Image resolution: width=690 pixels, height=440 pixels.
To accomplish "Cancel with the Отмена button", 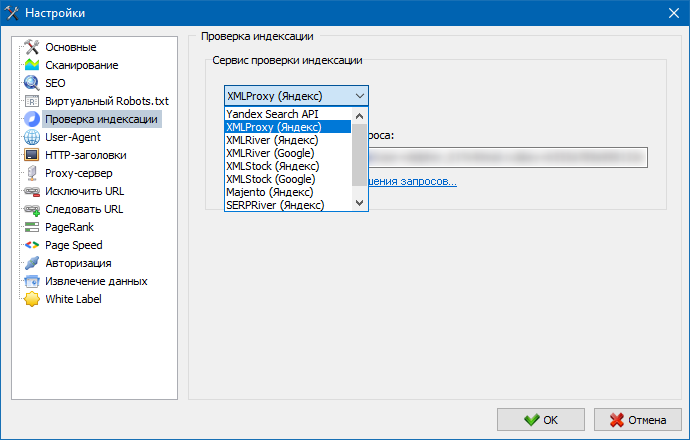I will pyautogui.click(x=638, y=420).
